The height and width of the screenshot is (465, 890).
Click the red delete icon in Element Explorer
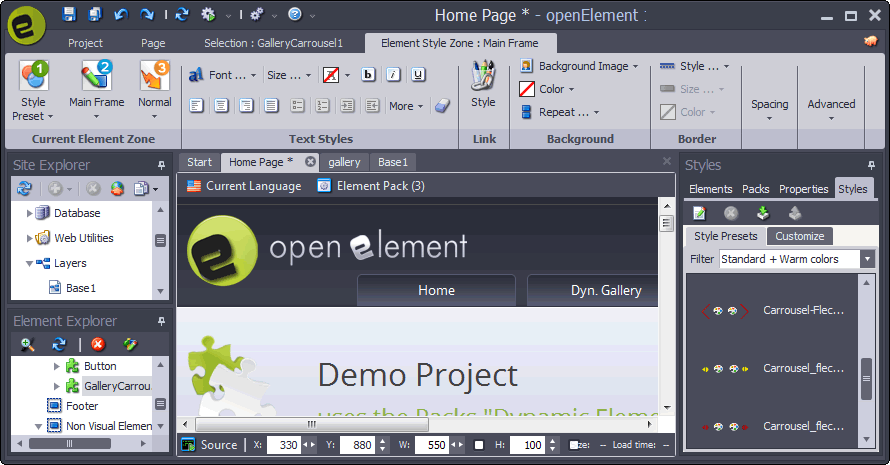pyautogui.click(x=98, y=345)
